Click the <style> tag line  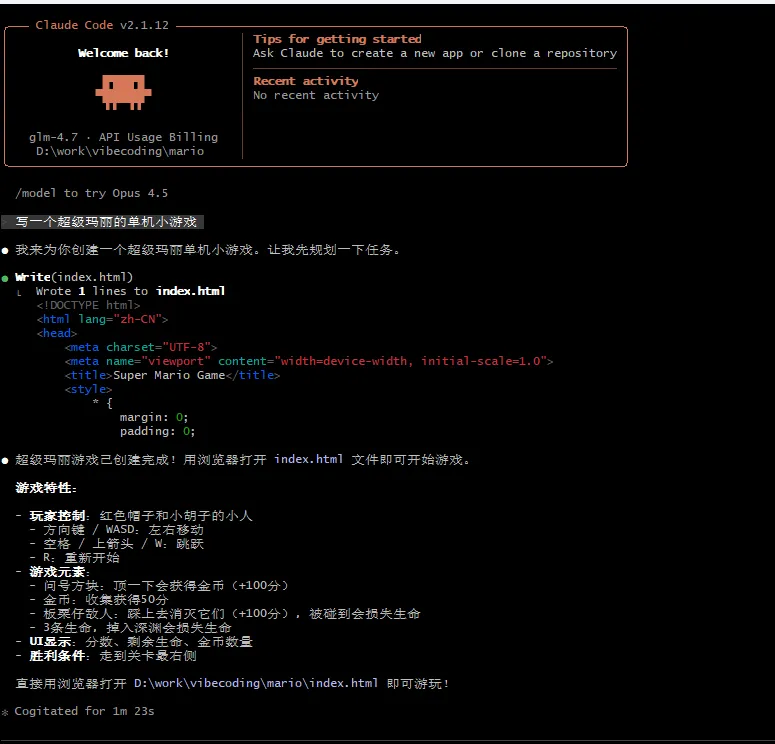point(88,390)
